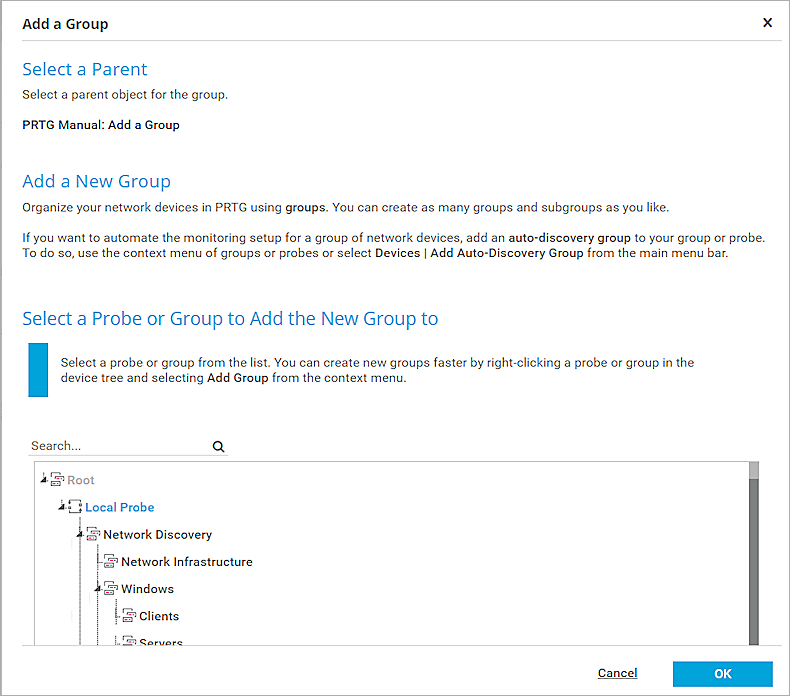
Task: Click into the Search field
Action: click(x=118, y=446)
